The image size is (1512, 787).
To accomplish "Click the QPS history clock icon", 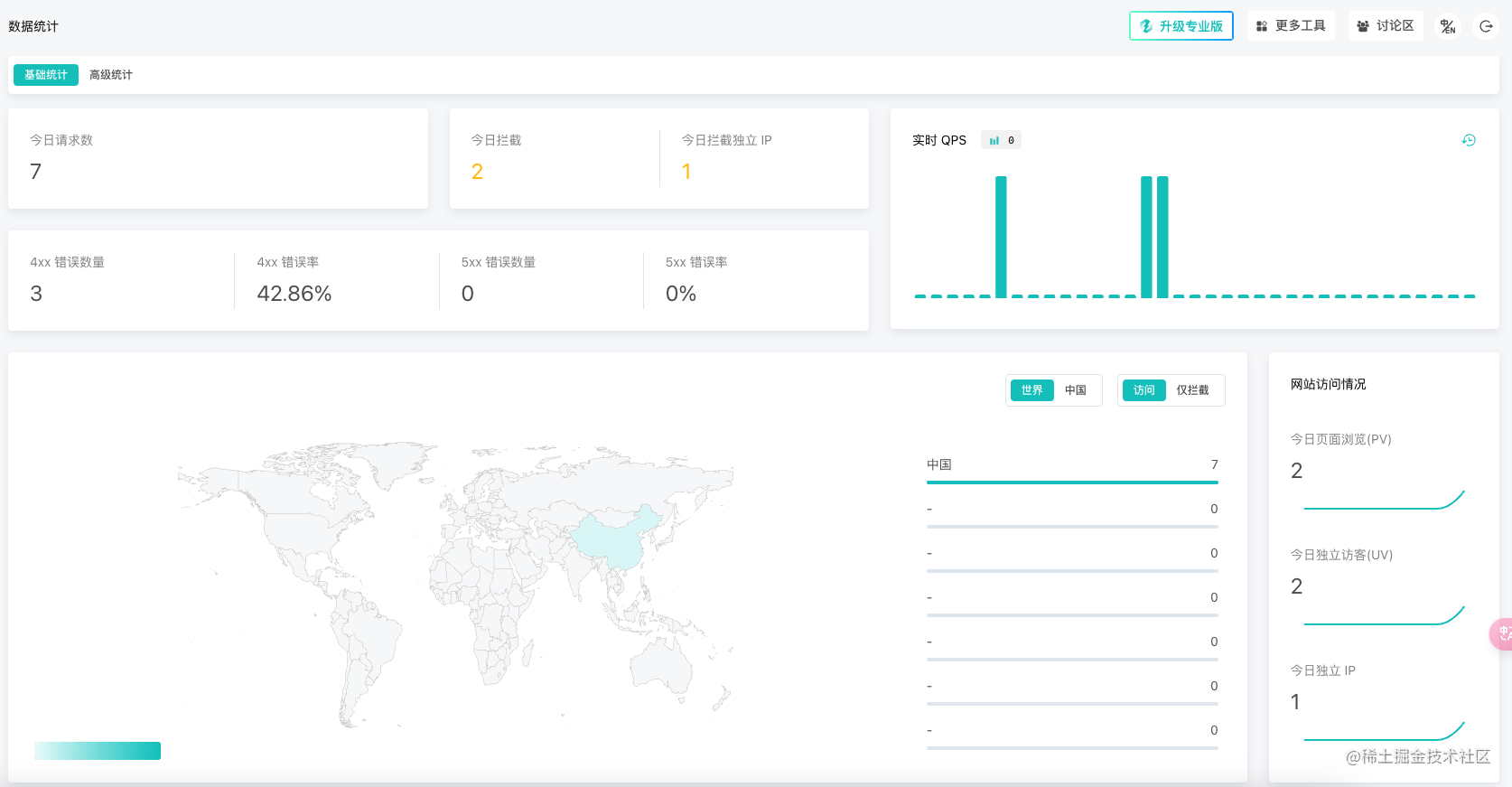I will 1469,140.
